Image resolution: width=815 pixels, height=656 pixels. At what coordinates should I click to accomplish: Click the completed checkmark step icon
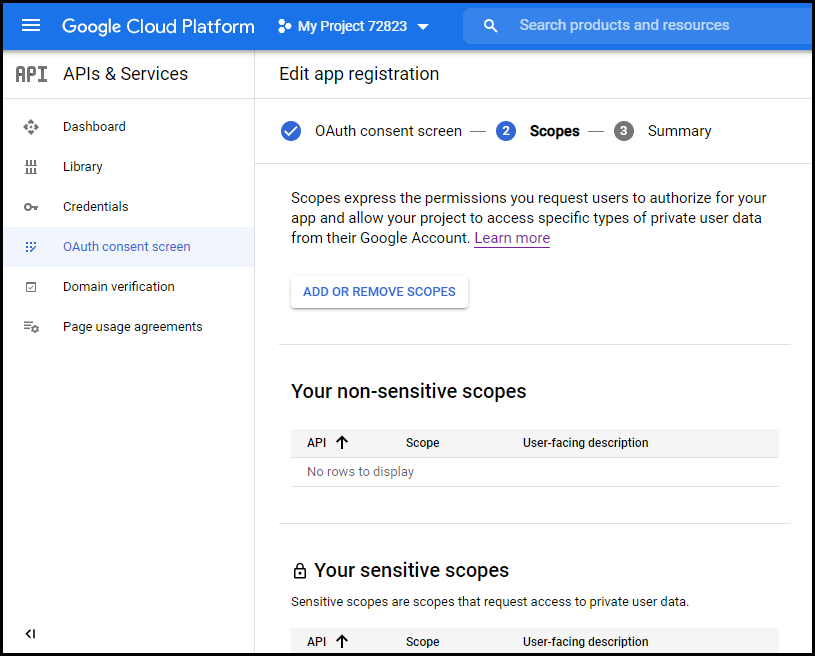click(291, 131)
